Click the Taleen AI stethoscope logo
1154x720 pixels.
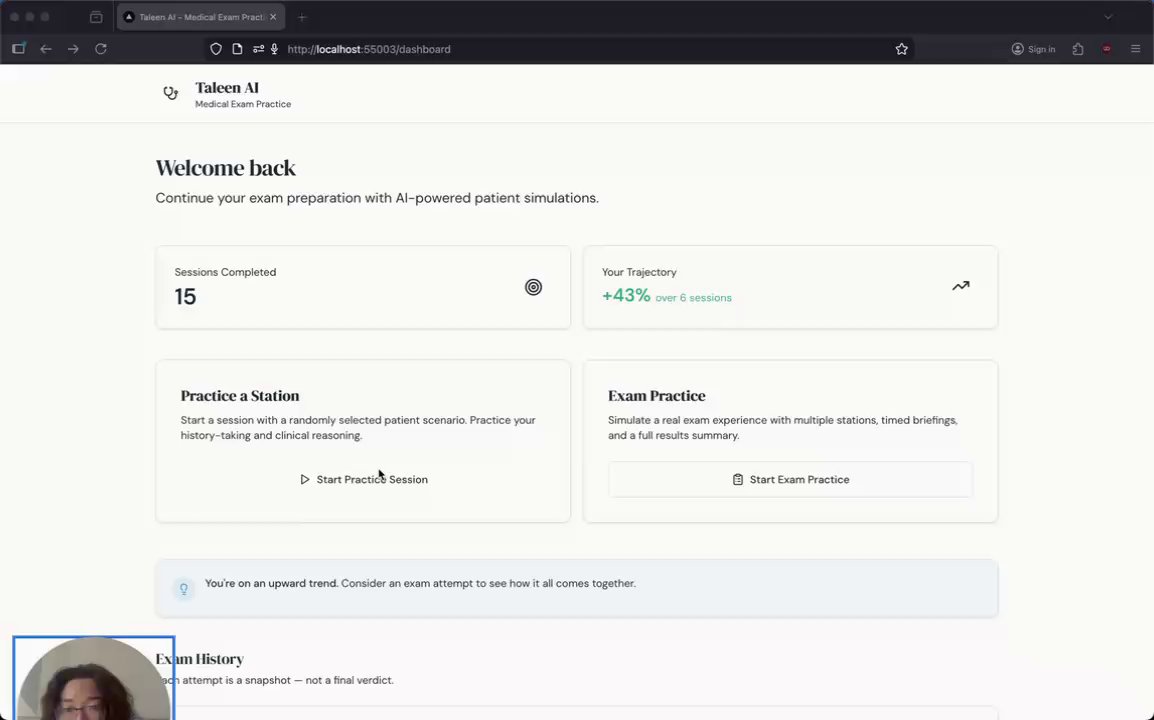tap(171, 93)
